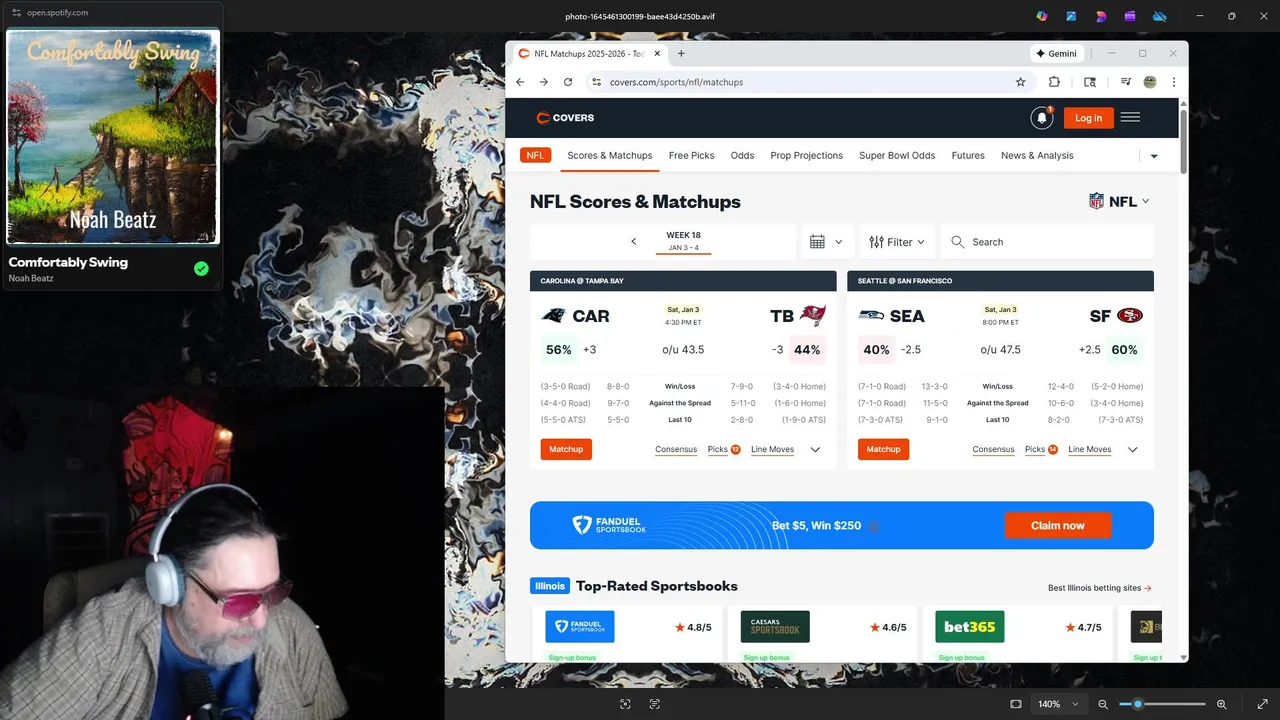Open a new Chrome tab
This screenshot has height=720, width=1280.
681,53
